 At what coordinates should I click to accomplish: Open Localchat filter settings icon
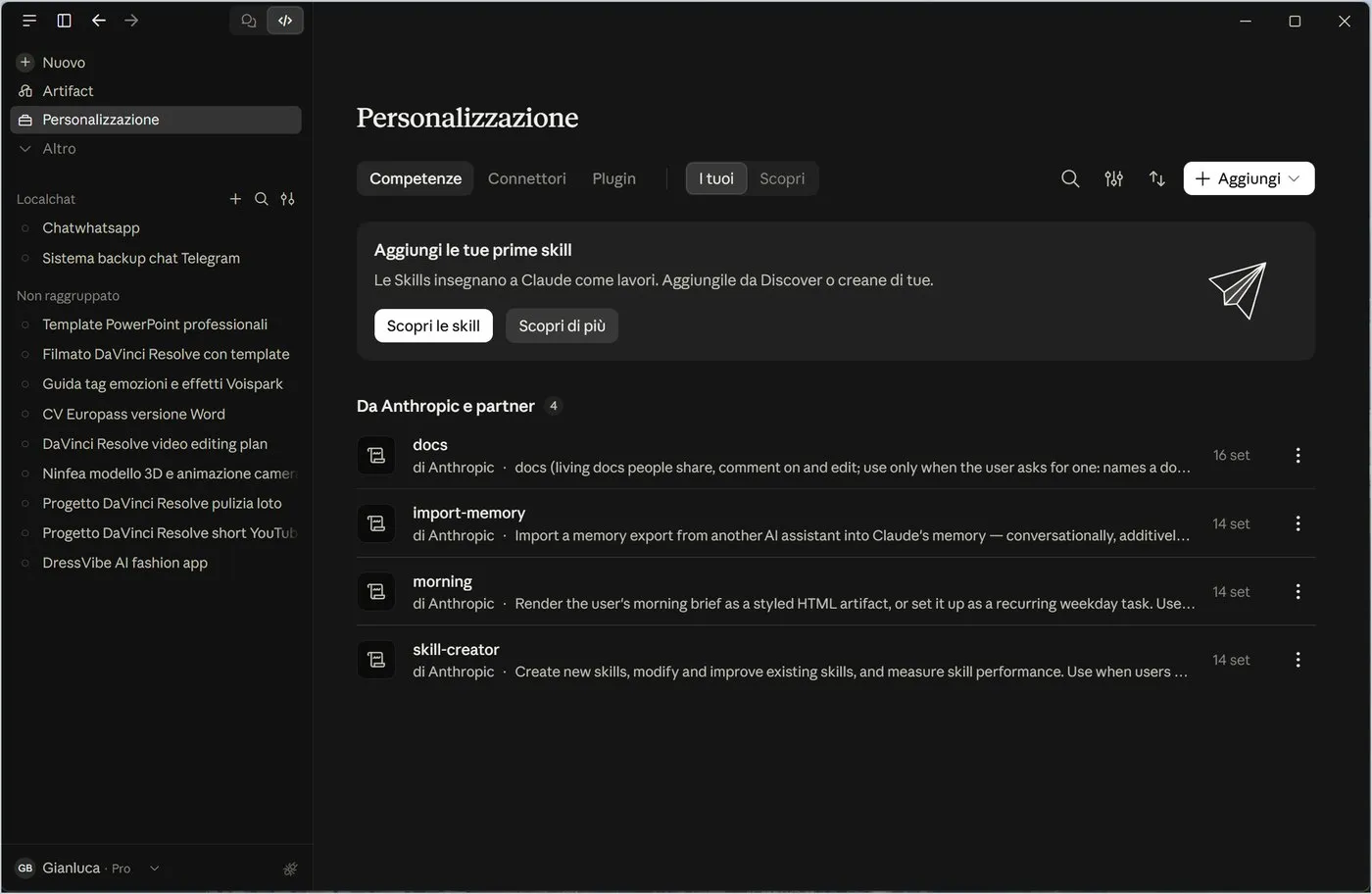[287, 199]
